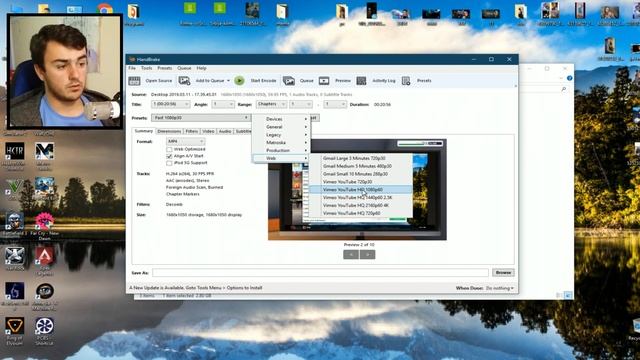Select Vimeo YouTube HQ 2160p60 4K preset

click(361, 205)
